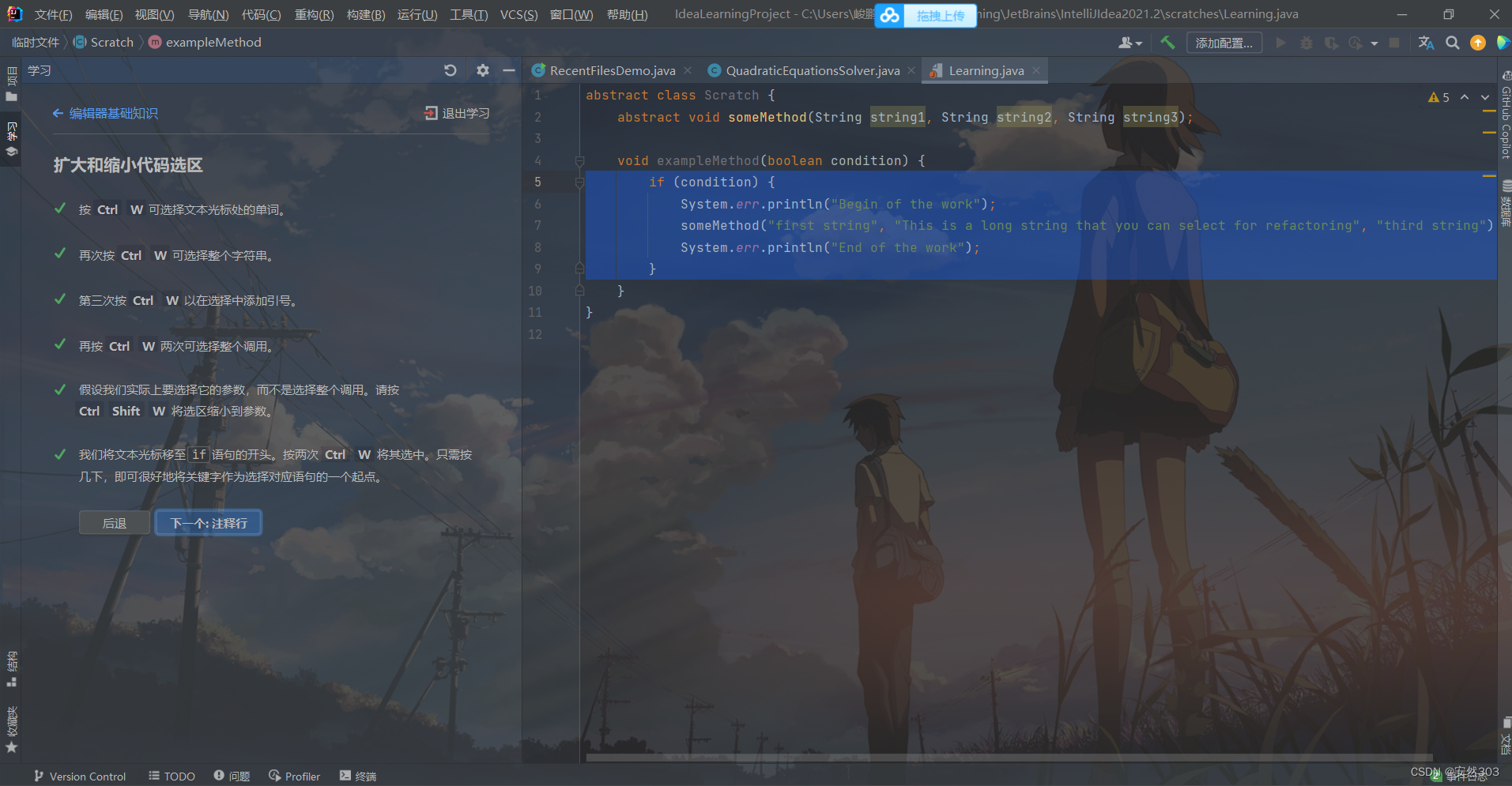1512x786 pixels.
Task: Click the restart lesson icon in Learn panel
Action: (x=451, y=70)
